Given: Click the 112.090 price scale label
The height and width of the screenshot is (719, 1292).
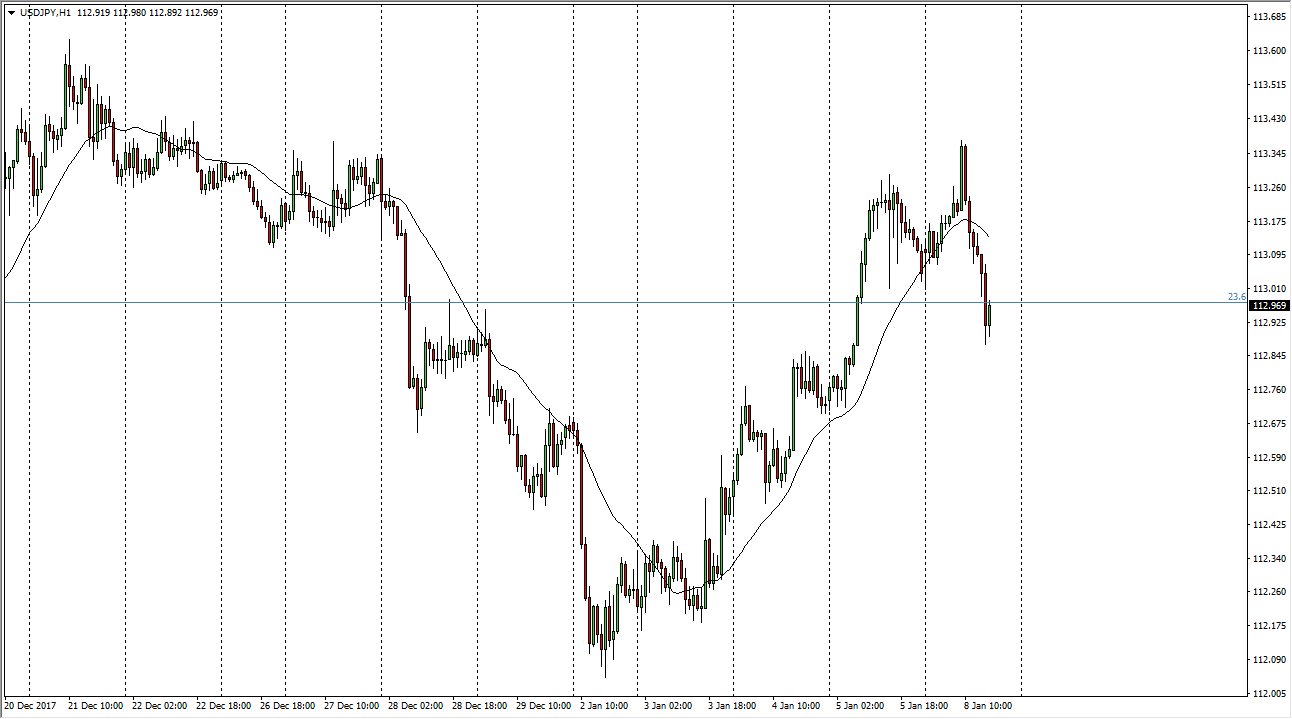Looking at the screenshot, I should pos(1268,660).
